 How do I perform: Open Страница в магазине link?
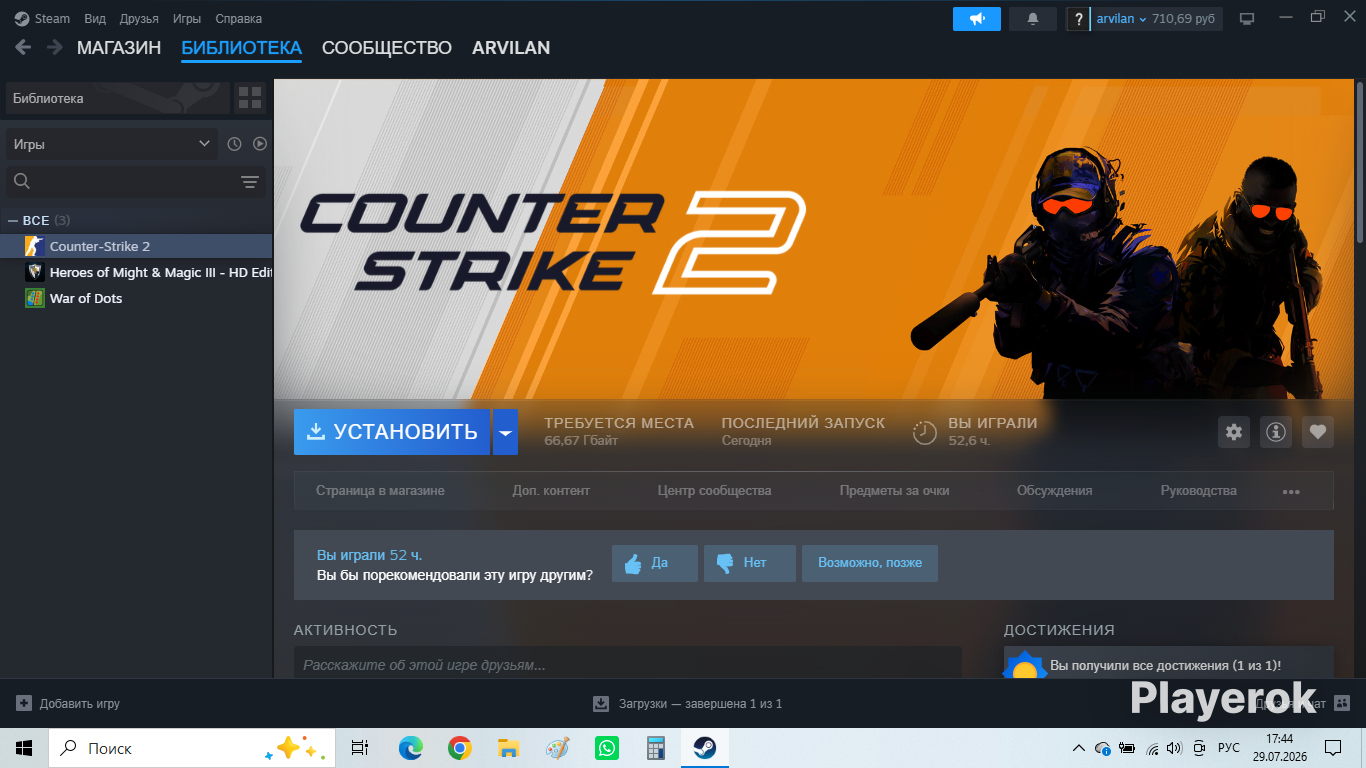(x=380, y=491)
